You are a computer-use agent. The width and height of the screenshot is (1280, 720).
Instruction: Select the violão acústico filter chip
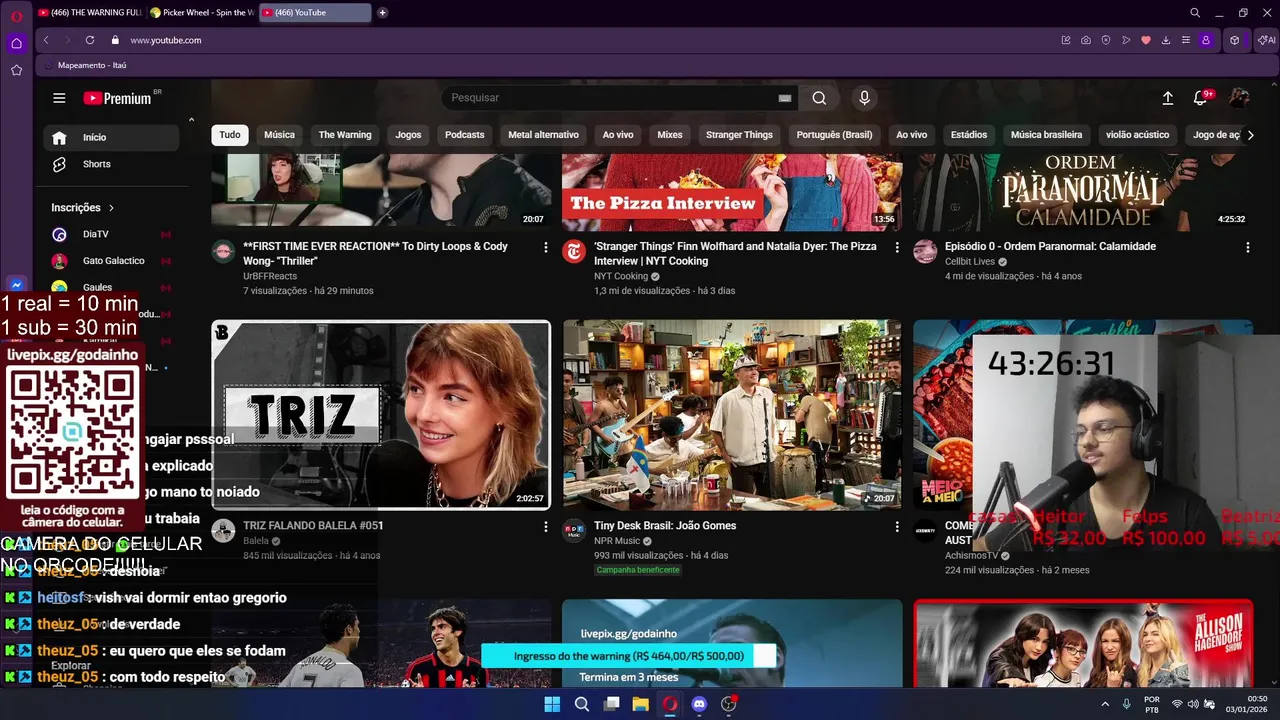[1137, 135]
